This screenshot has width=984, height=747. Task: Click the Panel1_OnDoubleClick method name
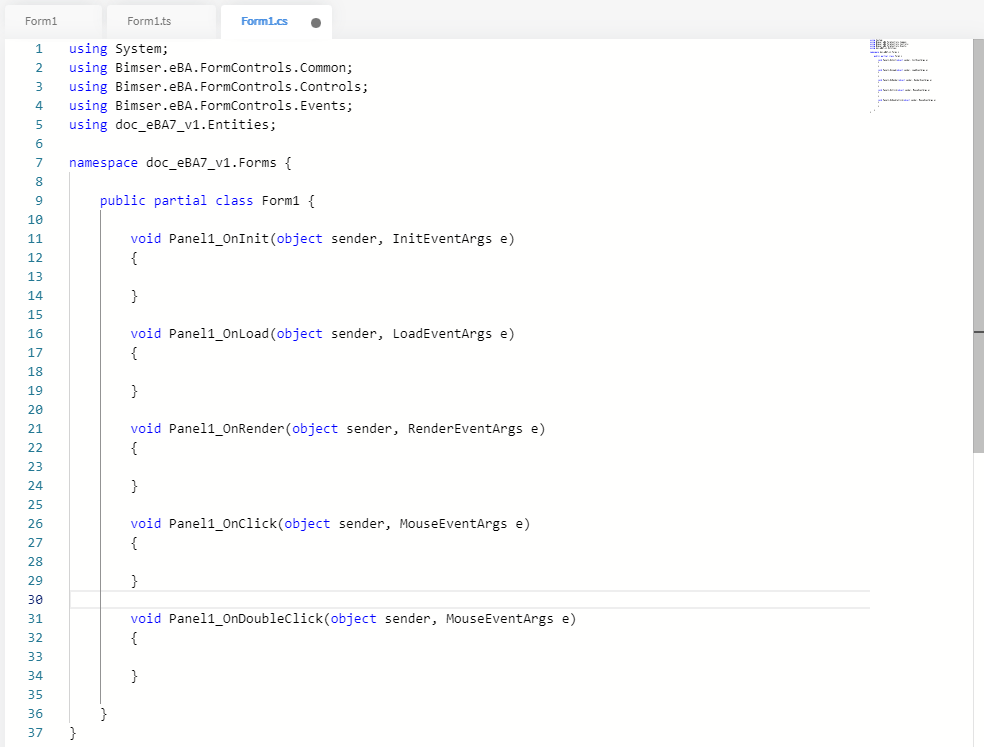(x=246, y=618)
